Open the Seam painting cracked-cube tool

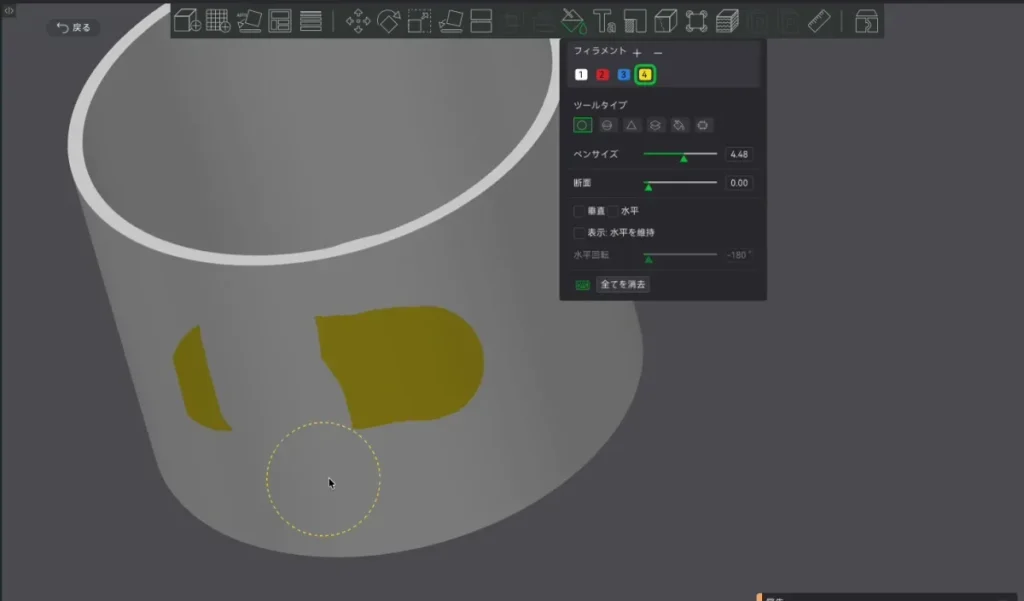(665, 21)
